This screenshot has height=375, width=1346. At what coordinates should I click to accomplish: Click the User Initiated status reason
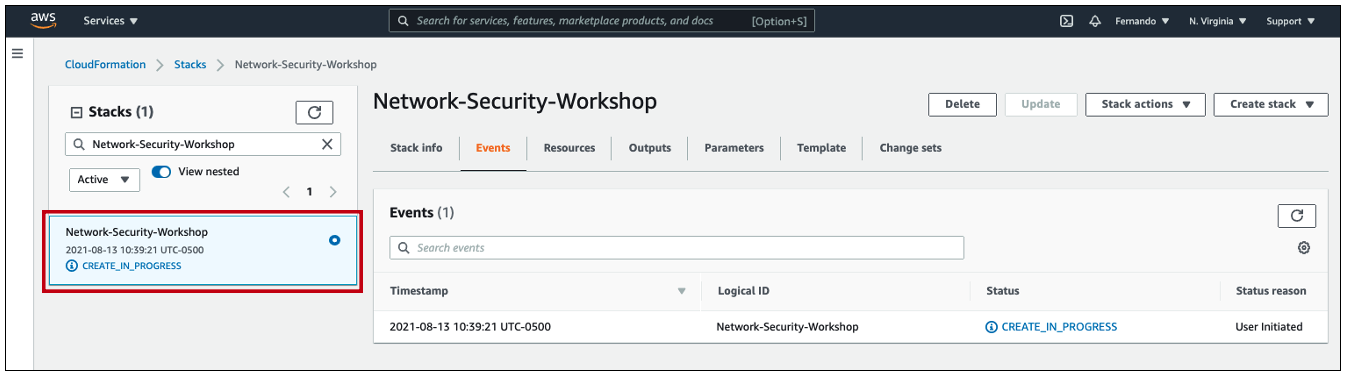coord(1269,327)
